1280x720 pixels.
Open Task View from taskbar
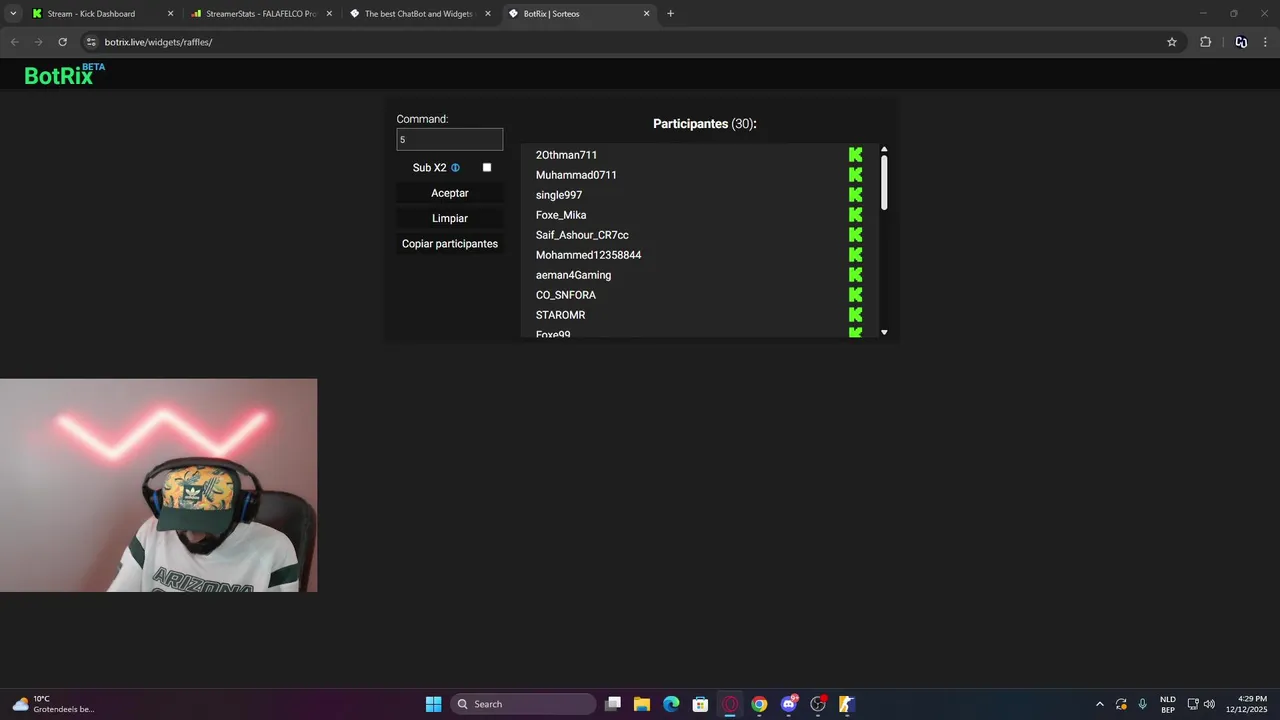pos(613,704)
